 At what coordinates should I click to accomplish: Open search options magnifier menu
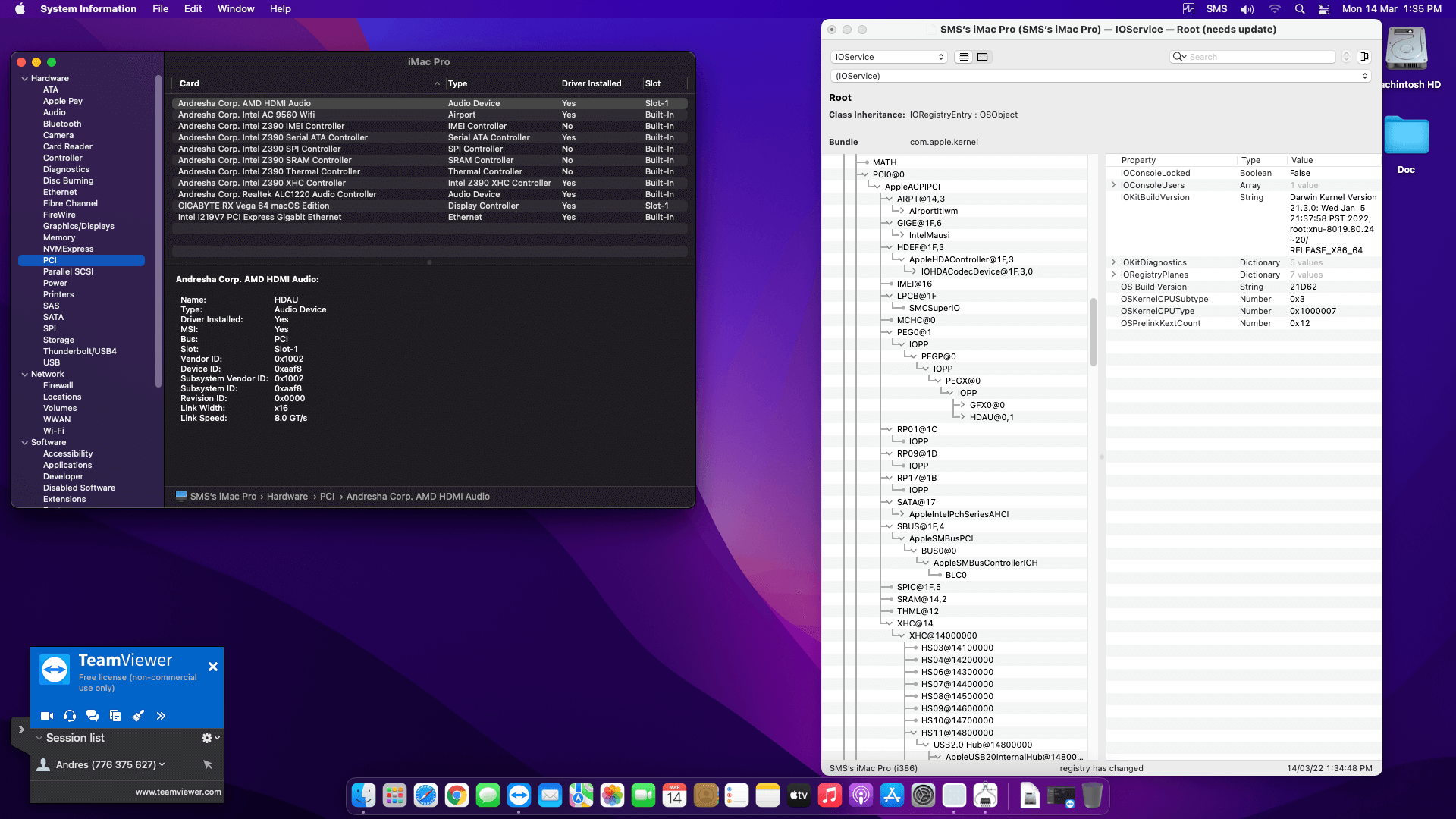click(x=1179, y=57)
